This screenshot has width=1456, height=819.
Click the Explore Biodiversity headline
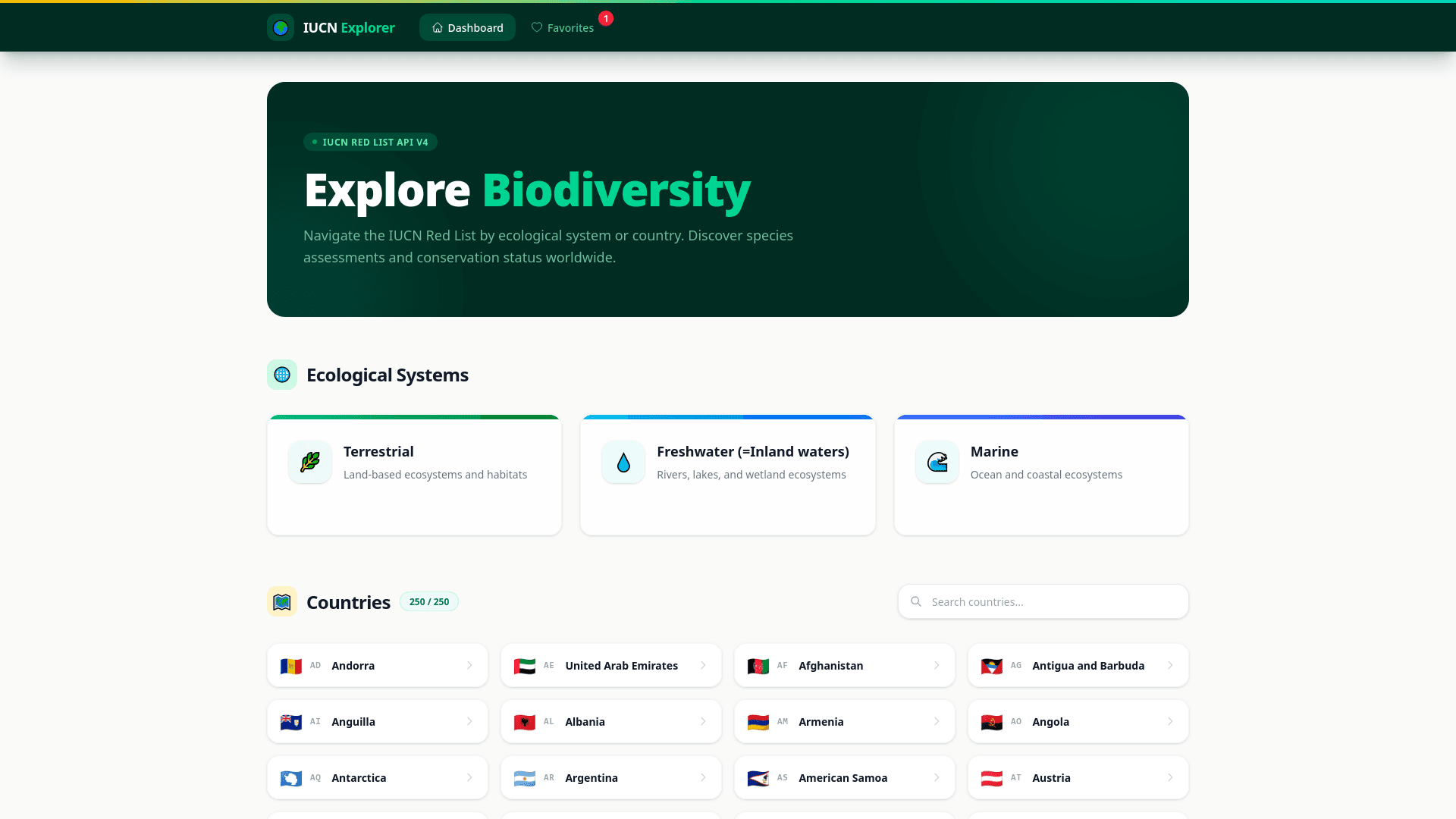pyautogui.click(x=527, y=190)
